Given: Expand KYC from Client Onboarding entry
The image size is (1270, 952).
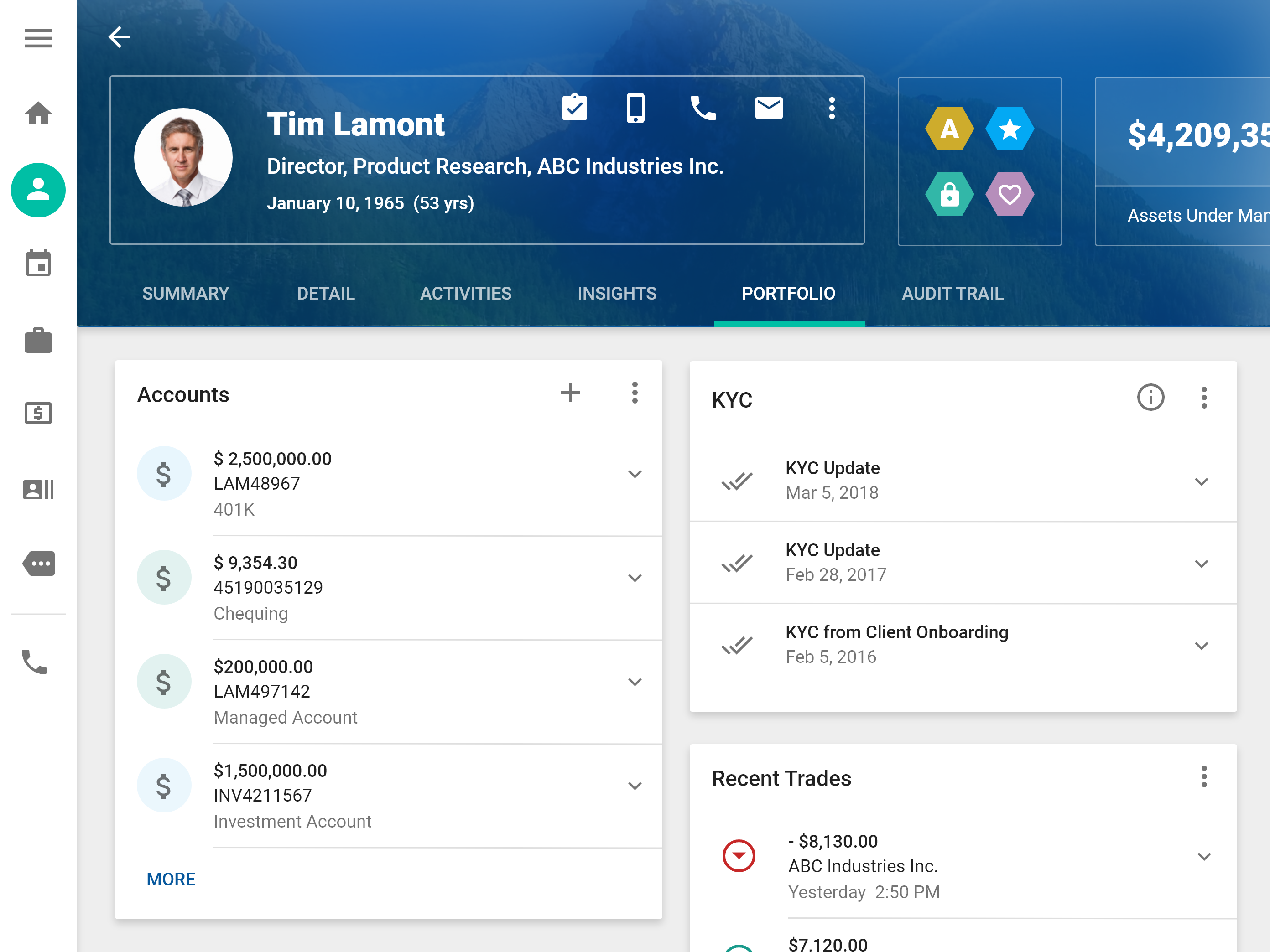Looking at the screenshot, I should tap(1201, 646).
